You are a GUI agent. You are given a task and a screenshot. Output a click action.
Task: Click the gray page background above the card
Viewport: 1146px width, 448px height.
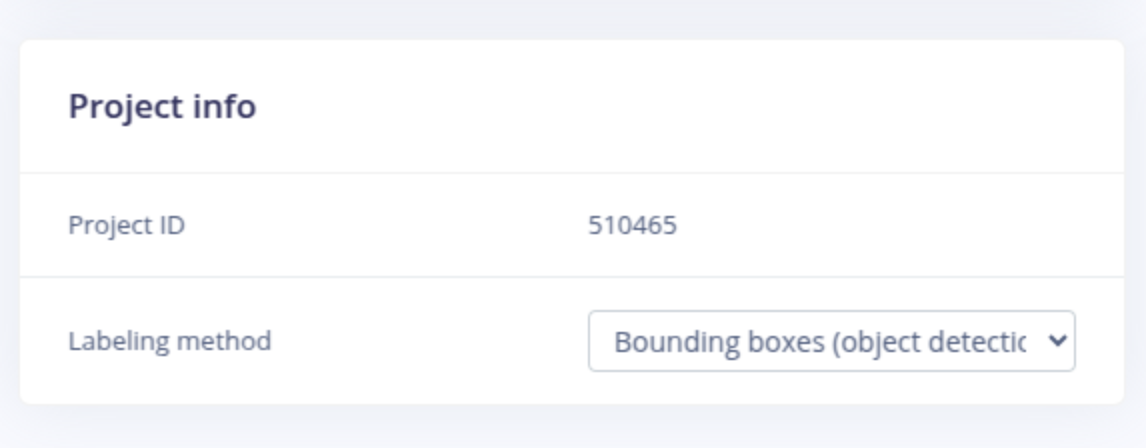click(x=572, y=18)
